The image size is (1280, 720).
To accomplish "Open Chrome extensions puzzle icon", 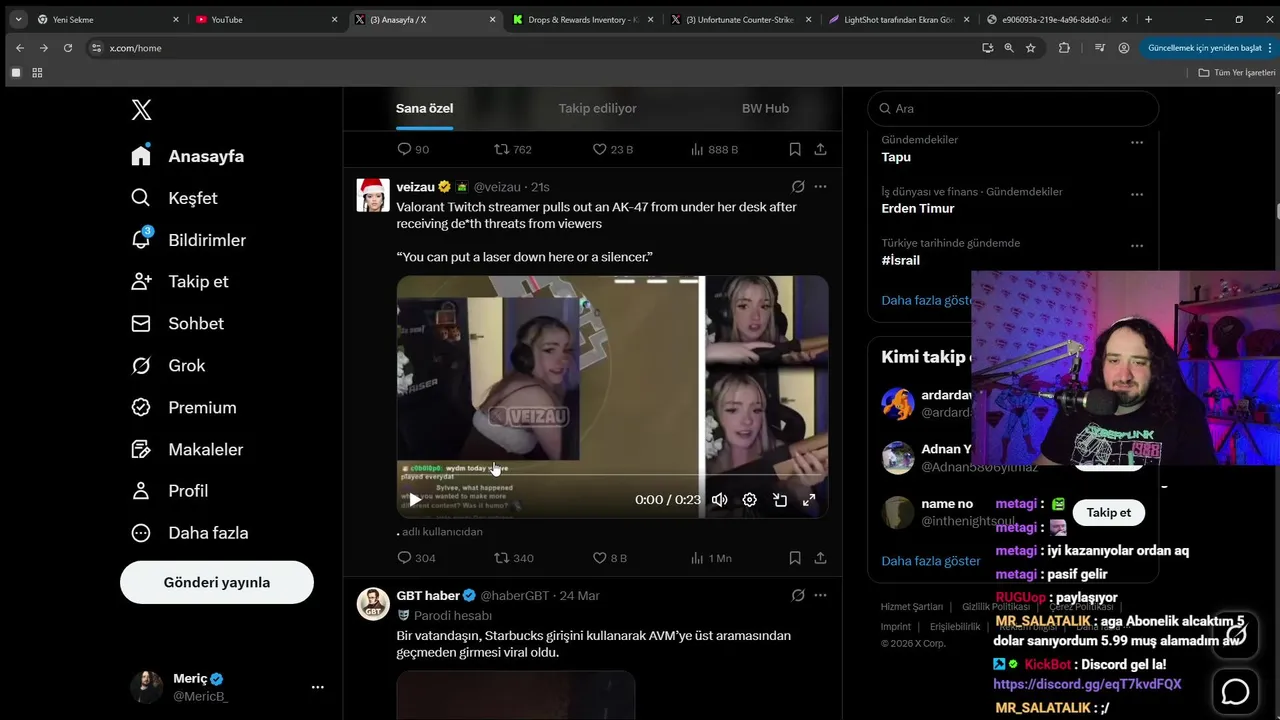I will [x=1064, y=48].
